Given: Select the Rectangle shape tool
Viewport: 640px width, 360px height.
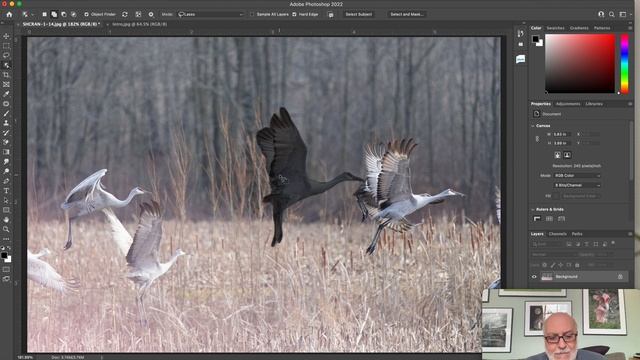Looking at the screenshot, I should (6, 210).
